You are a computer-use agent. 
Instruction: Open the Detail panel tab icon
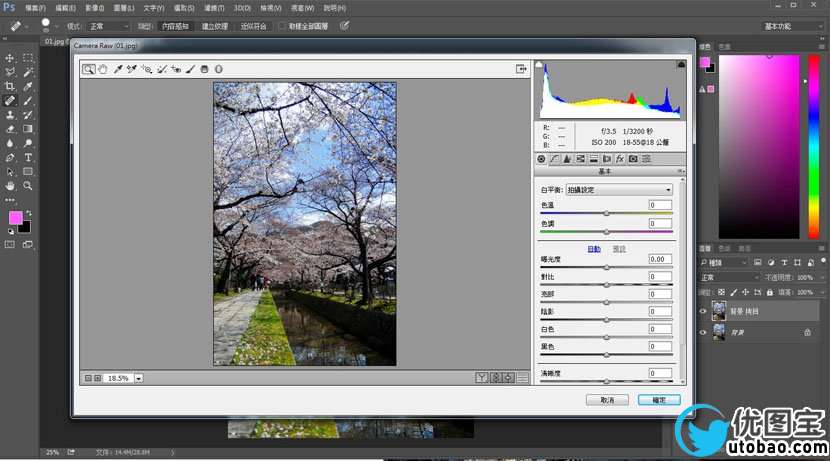coord(567,159)
